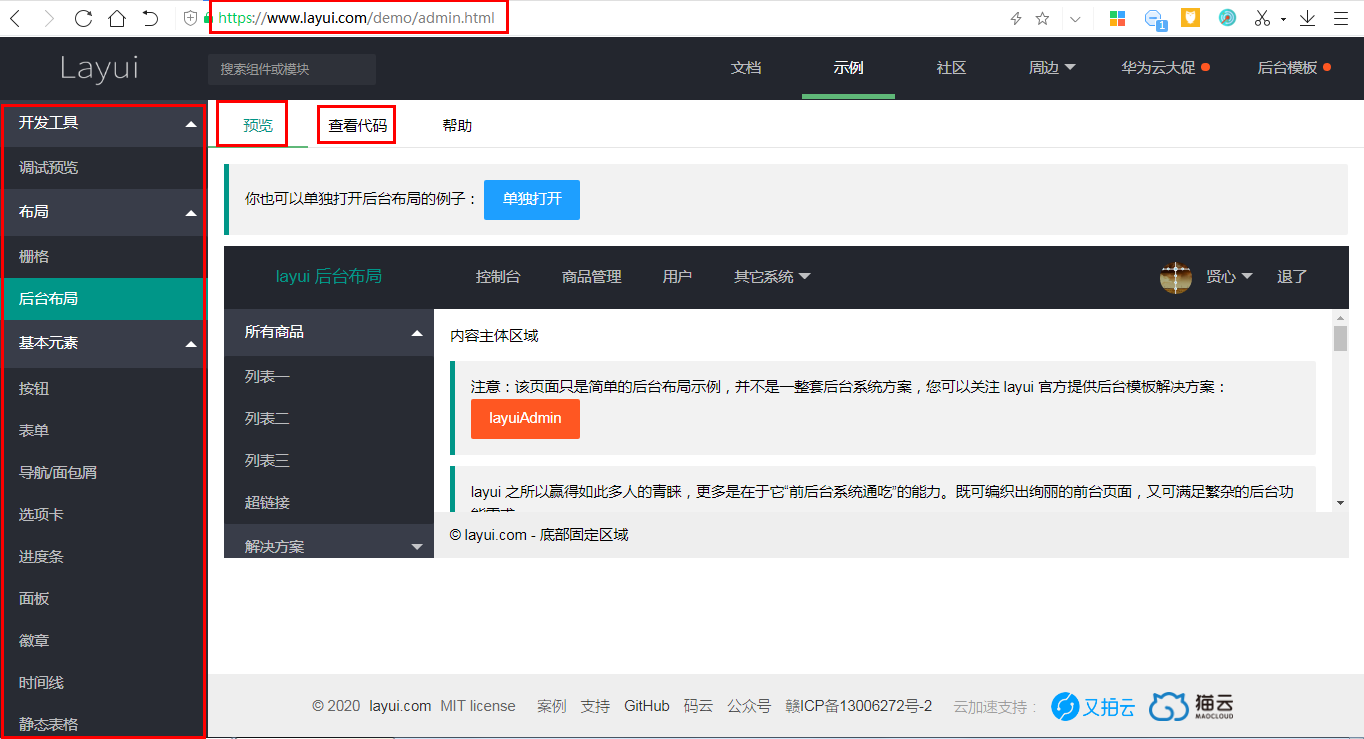Select 列表三 in the demo menu
This screenshot has height=739, width=1364.
point(329,461)
